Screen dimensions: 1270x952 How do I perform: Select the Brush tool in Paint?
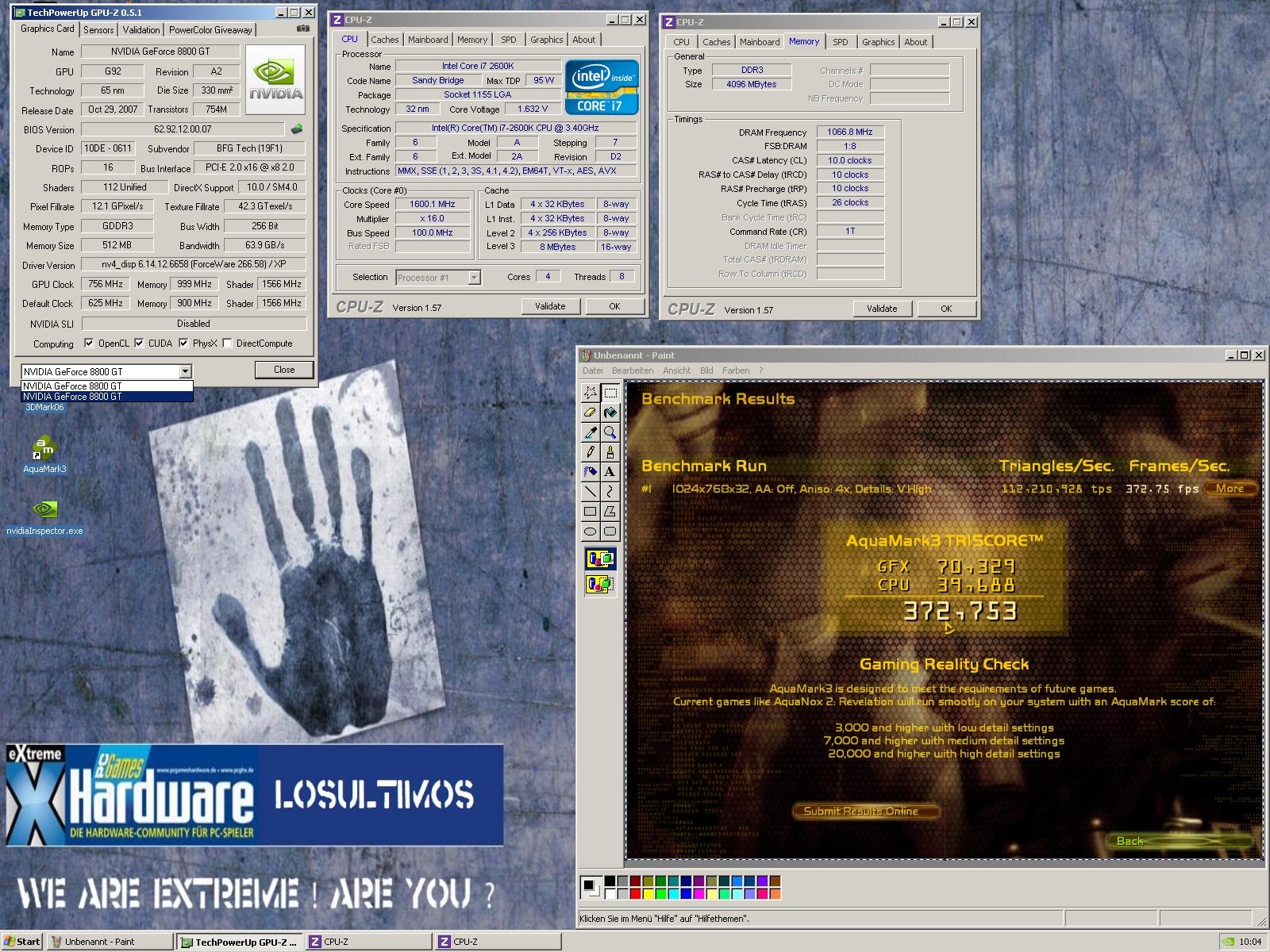tap(610, 452)
